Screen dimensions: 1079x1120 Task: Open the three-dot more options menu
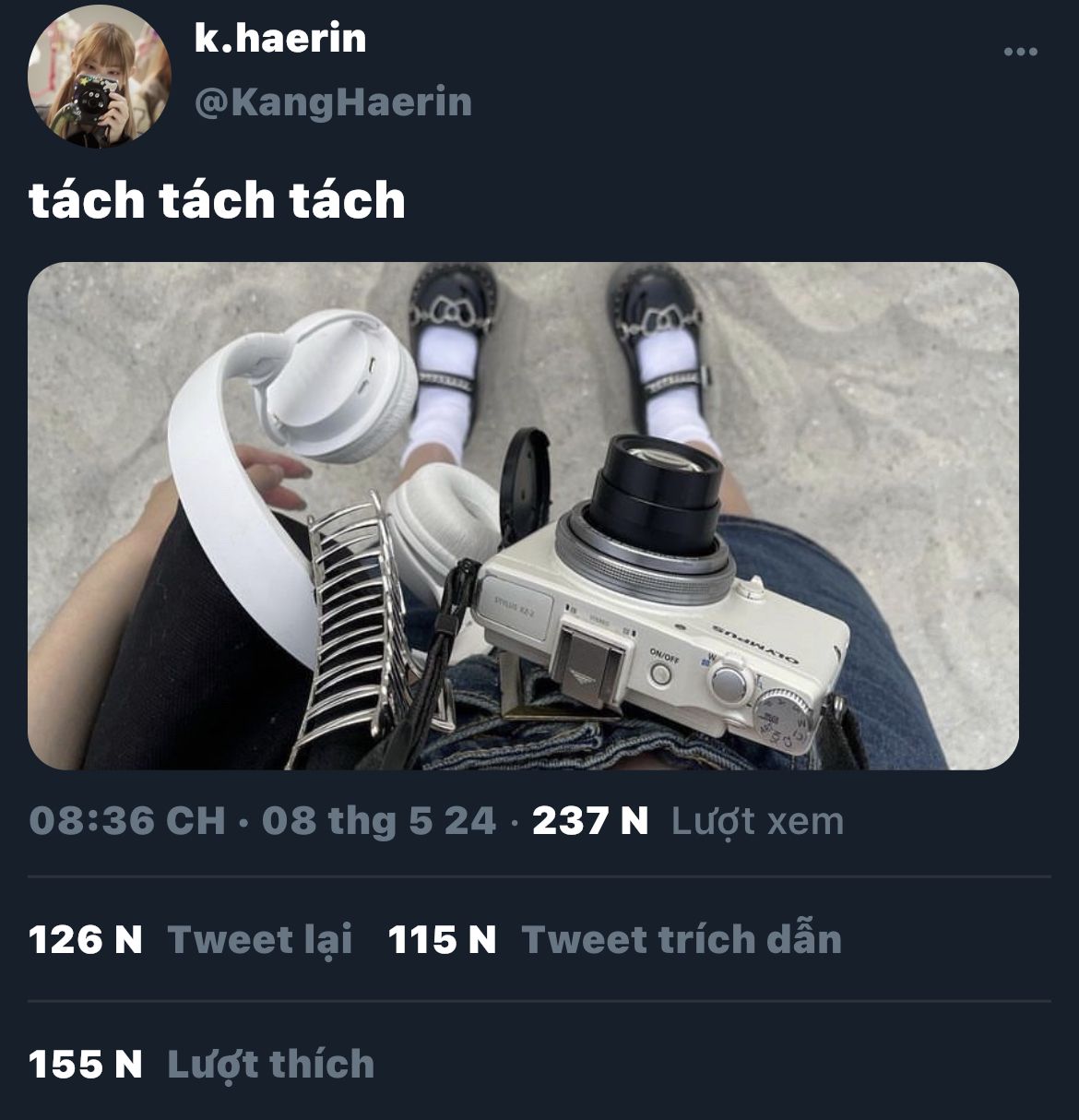tap(1021, 53)
